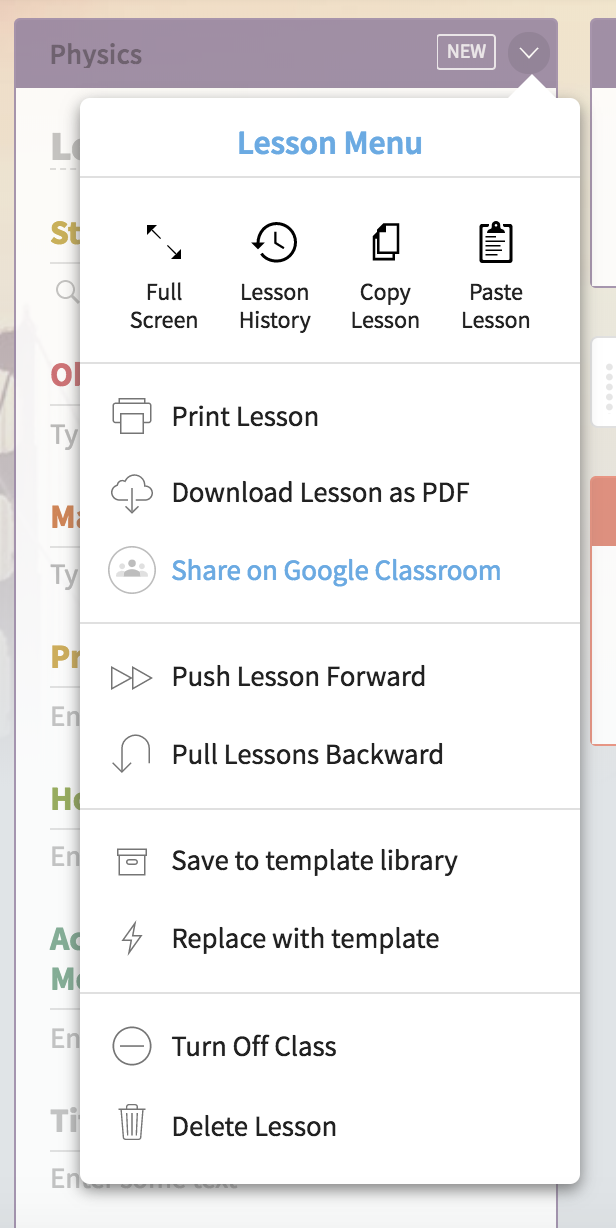Click the lightning bolt template icon
The width and height of the screenshot is (616, 1228).
132,939
